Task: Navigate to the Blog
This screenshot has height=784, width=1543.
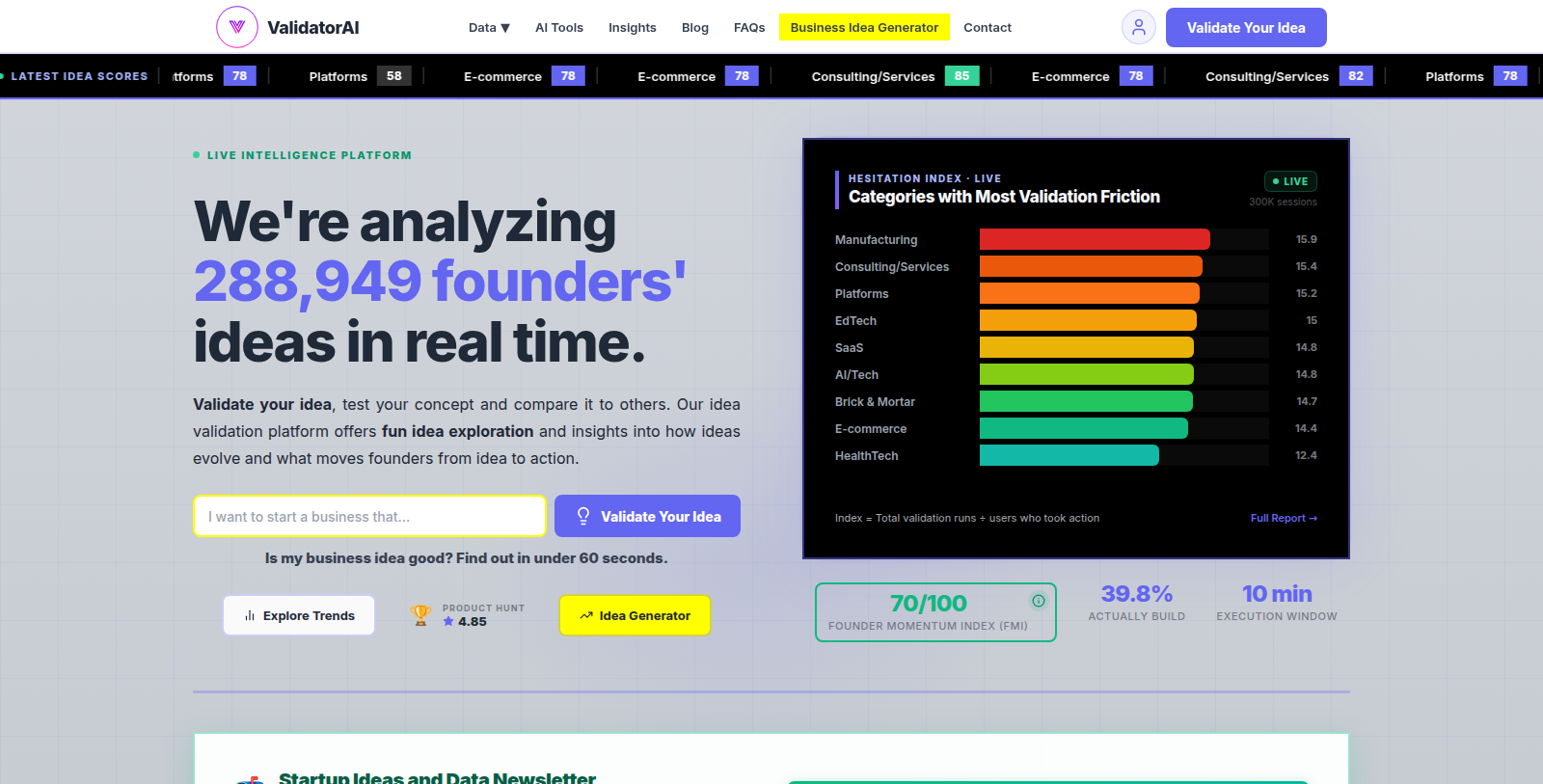Action: (x=695, y=28)
